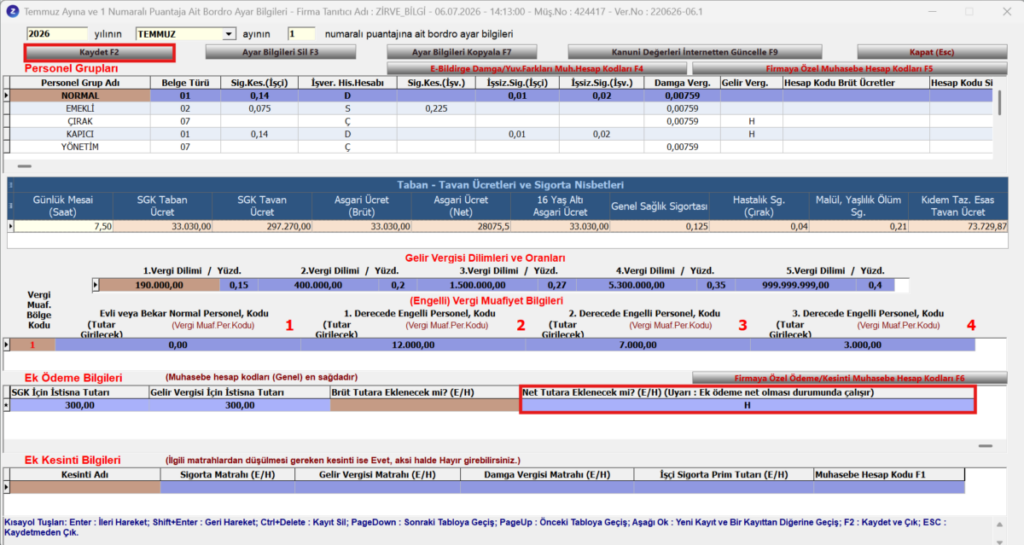Click the year field showing 2026
Screen dimensions: 1024x545
point(57,34)
